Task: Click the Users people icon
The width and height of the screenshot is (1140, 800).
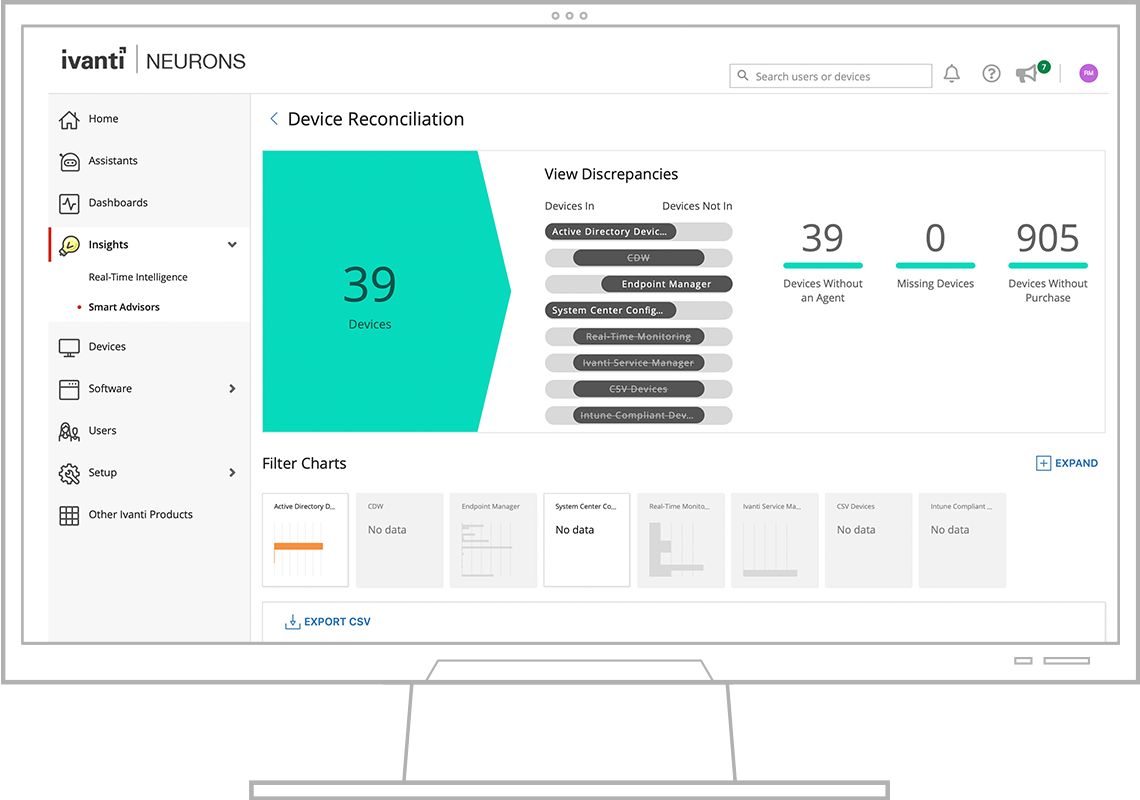Action: click(69, 431)
